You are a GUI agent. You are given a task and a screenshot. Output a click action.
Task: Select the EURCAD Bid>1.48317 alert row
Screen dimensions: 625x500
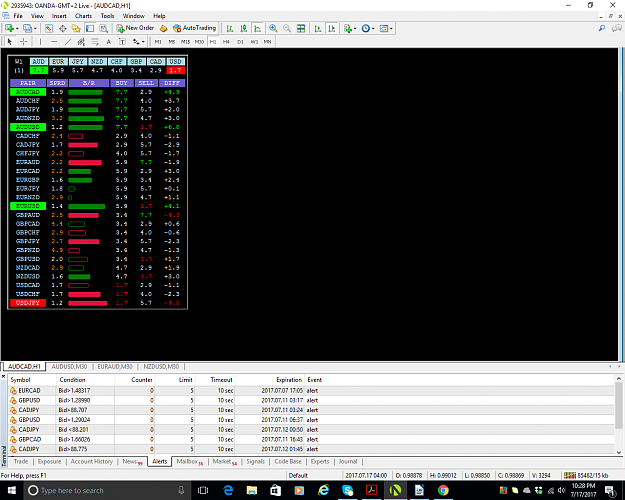tap(311, 391)
